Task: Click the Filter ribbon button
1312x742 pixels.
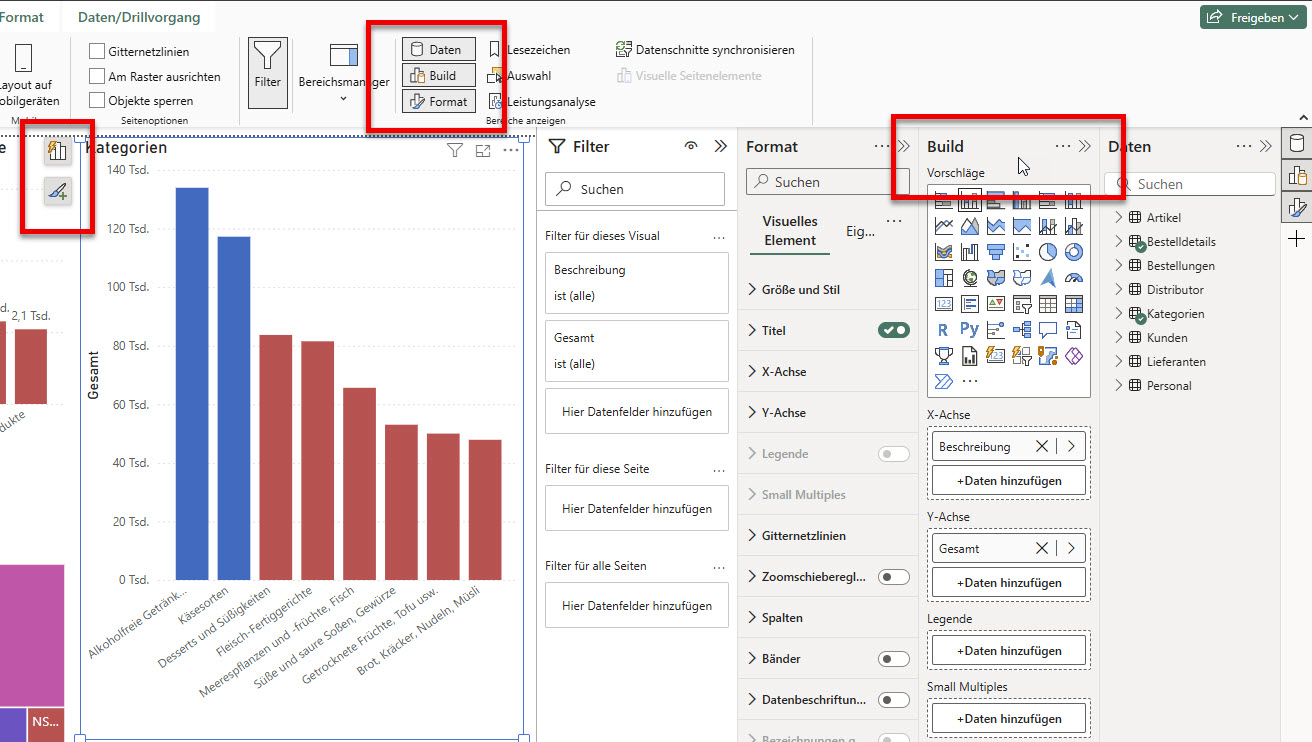Action: point(268,67)
